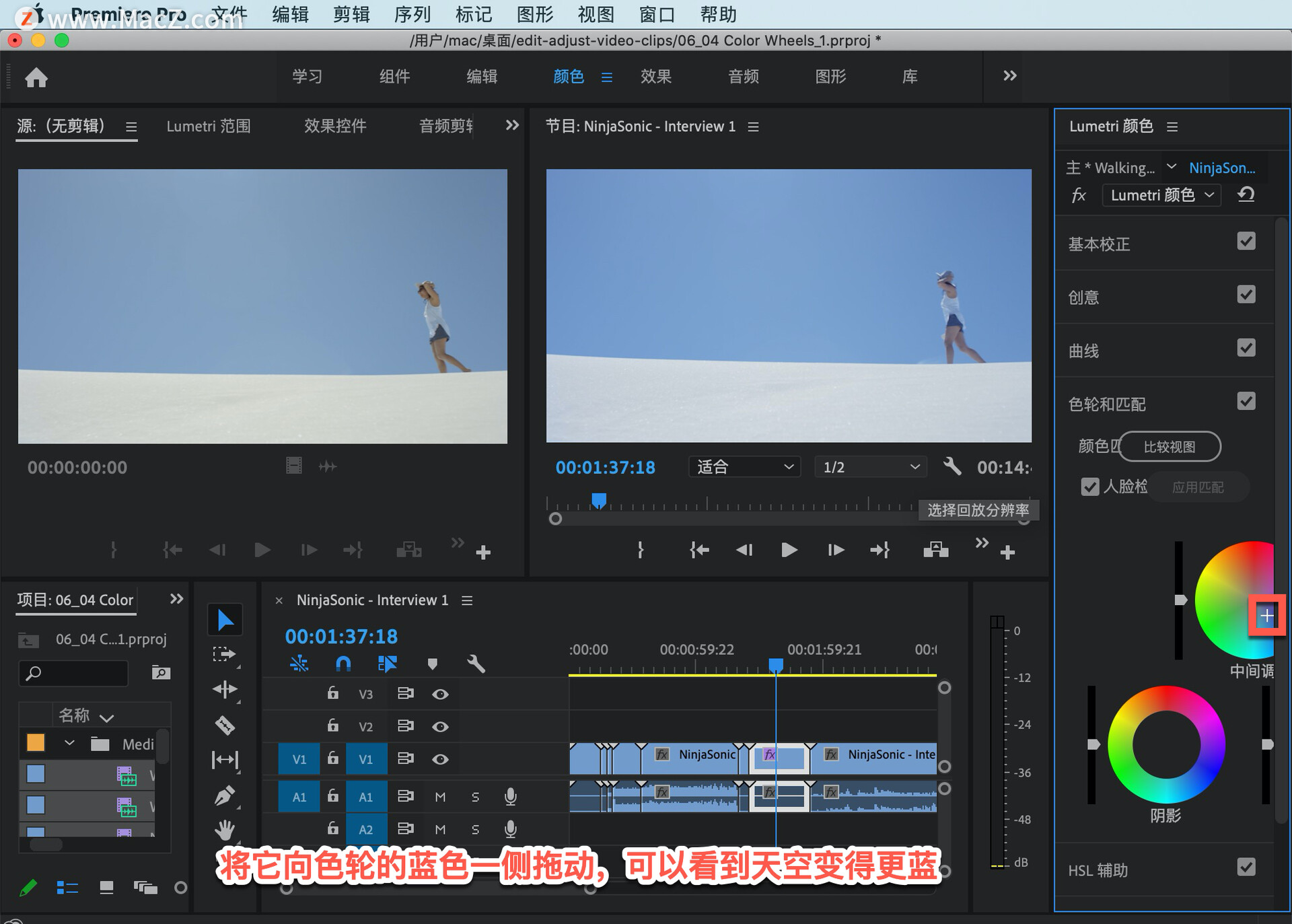Toggle Basic Correction checkbox
Image resolution: width=1292 pixels, height=924 pixels.
(1246, 241)
